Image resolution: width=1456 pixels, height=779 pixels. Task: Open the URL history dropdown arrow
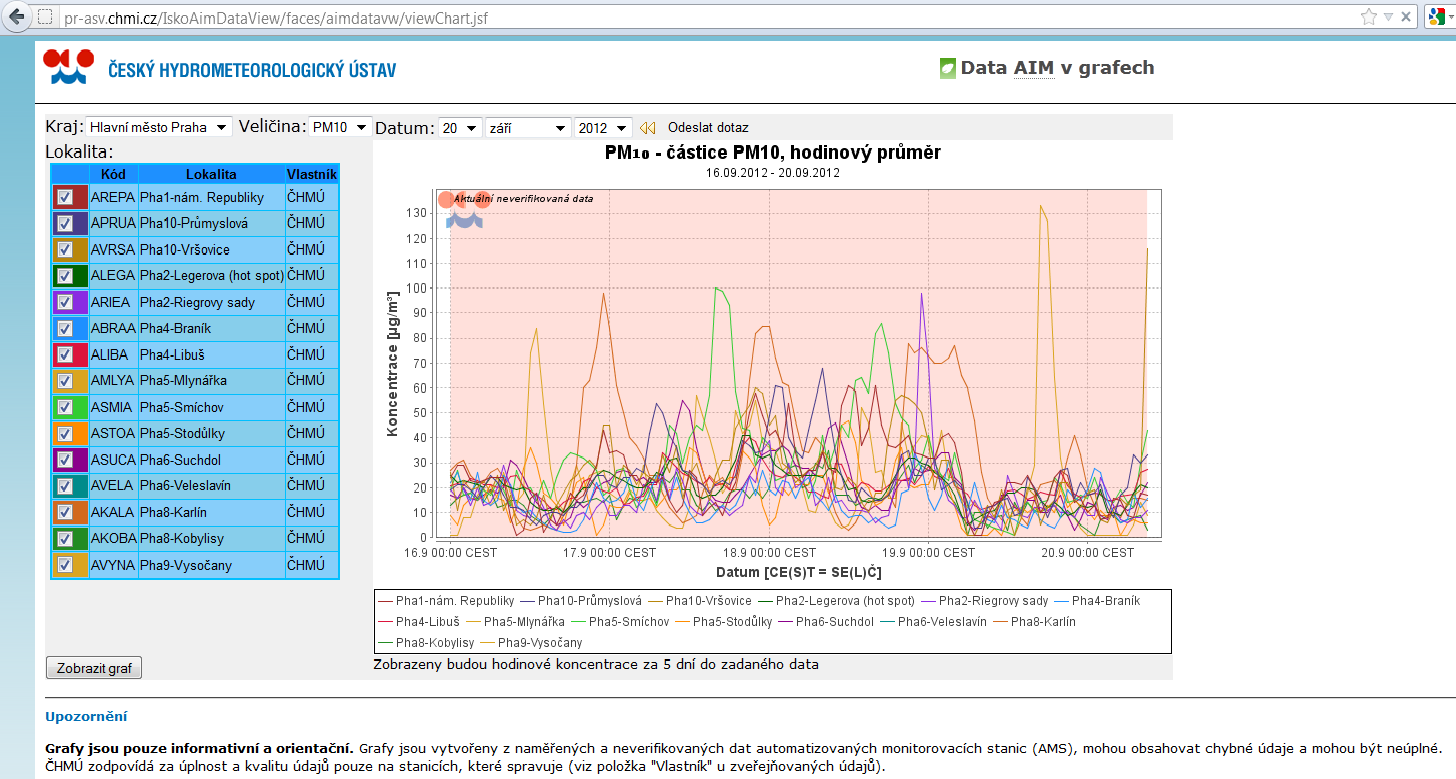point(1388,17)
